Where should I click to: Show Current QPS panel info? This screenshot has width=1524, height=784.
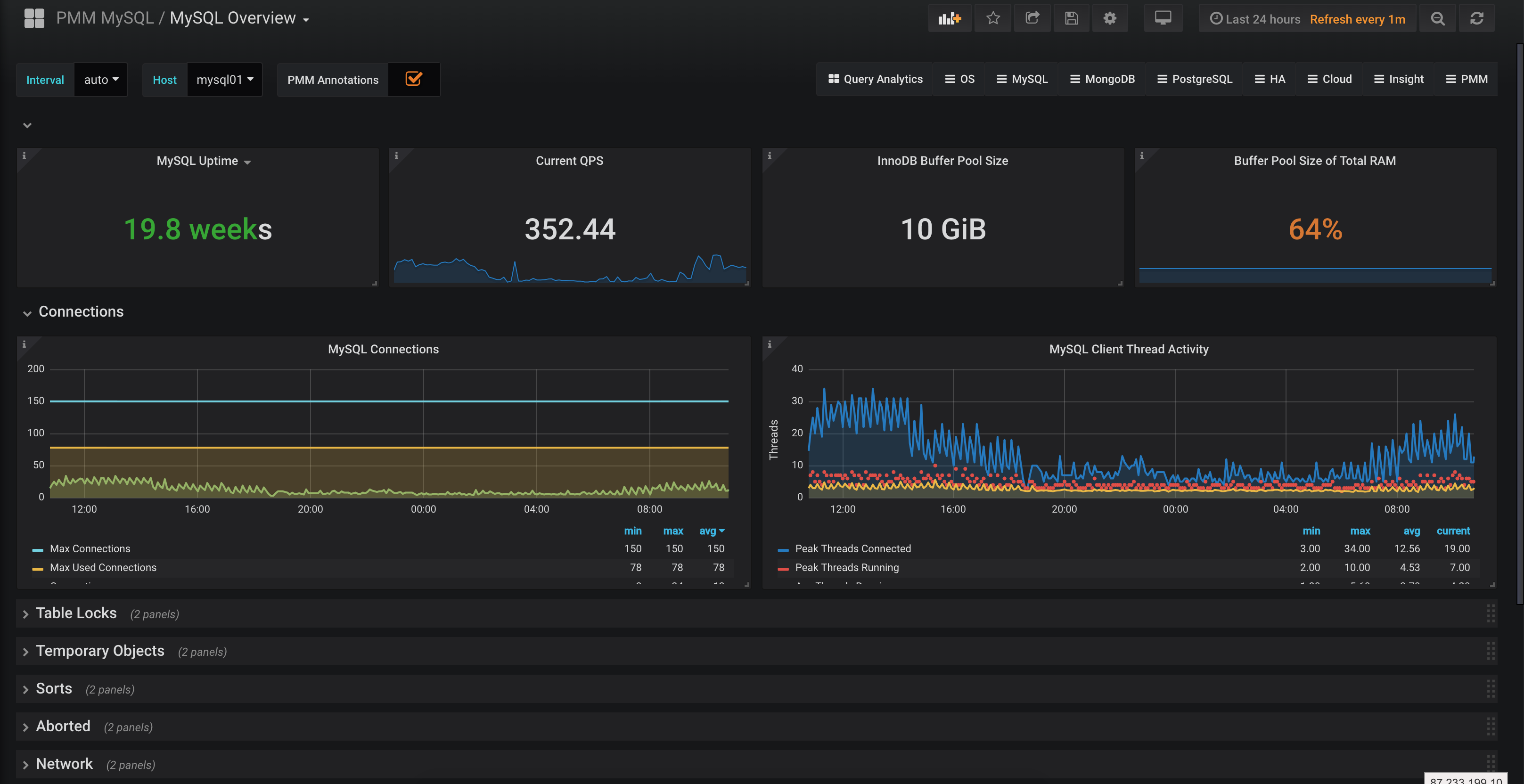click(x=396, y=155)
